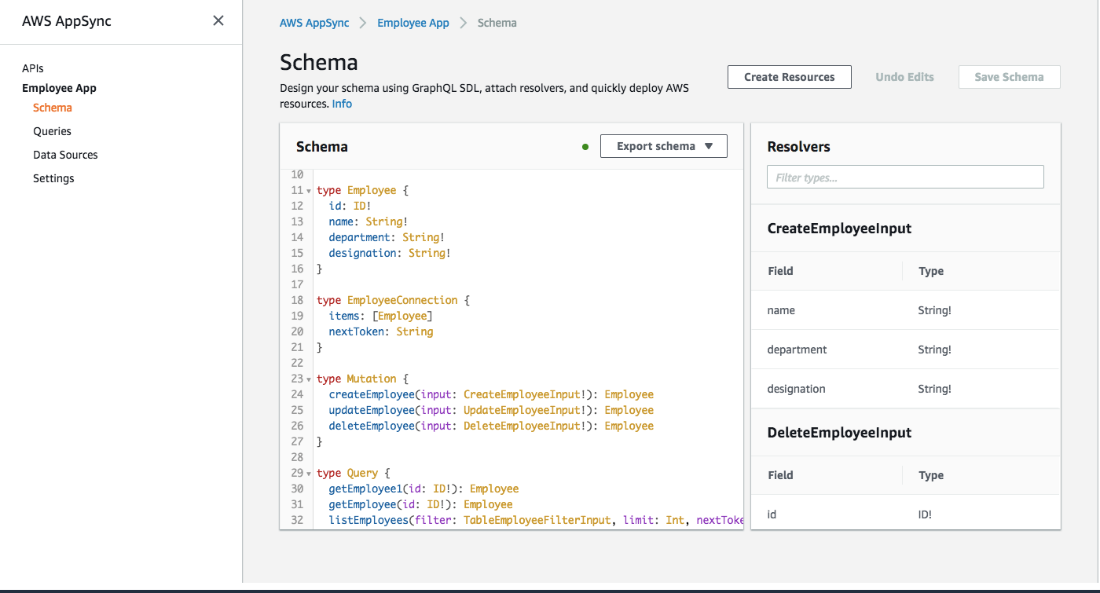Screen dimensions: 1100x593
Task: Click the breadcrumb chevron after AWS AppSync
Action: pos(363,22)
